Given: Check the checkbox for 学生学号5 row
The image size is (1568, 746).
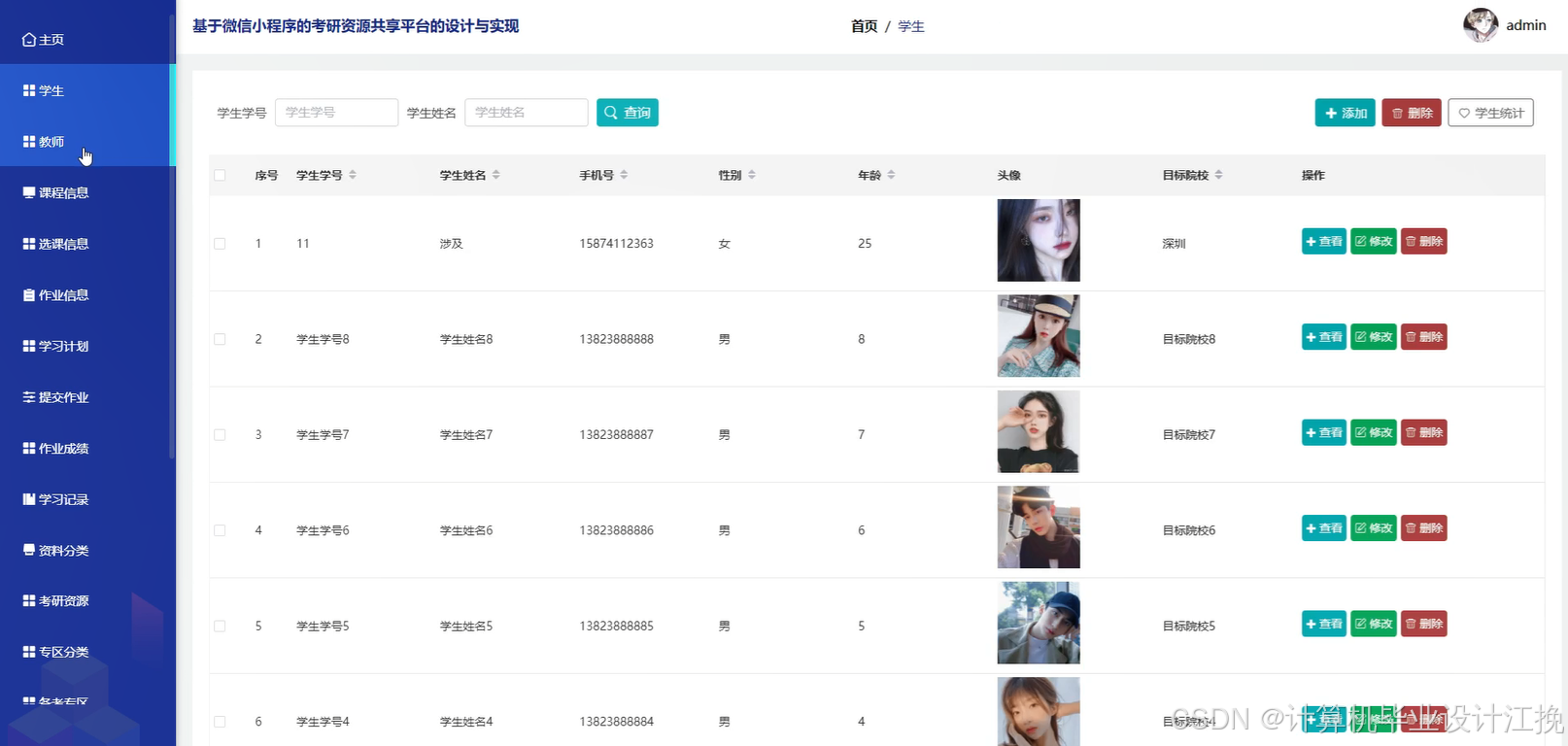Looking at the screenshot, I should [220, 627].
